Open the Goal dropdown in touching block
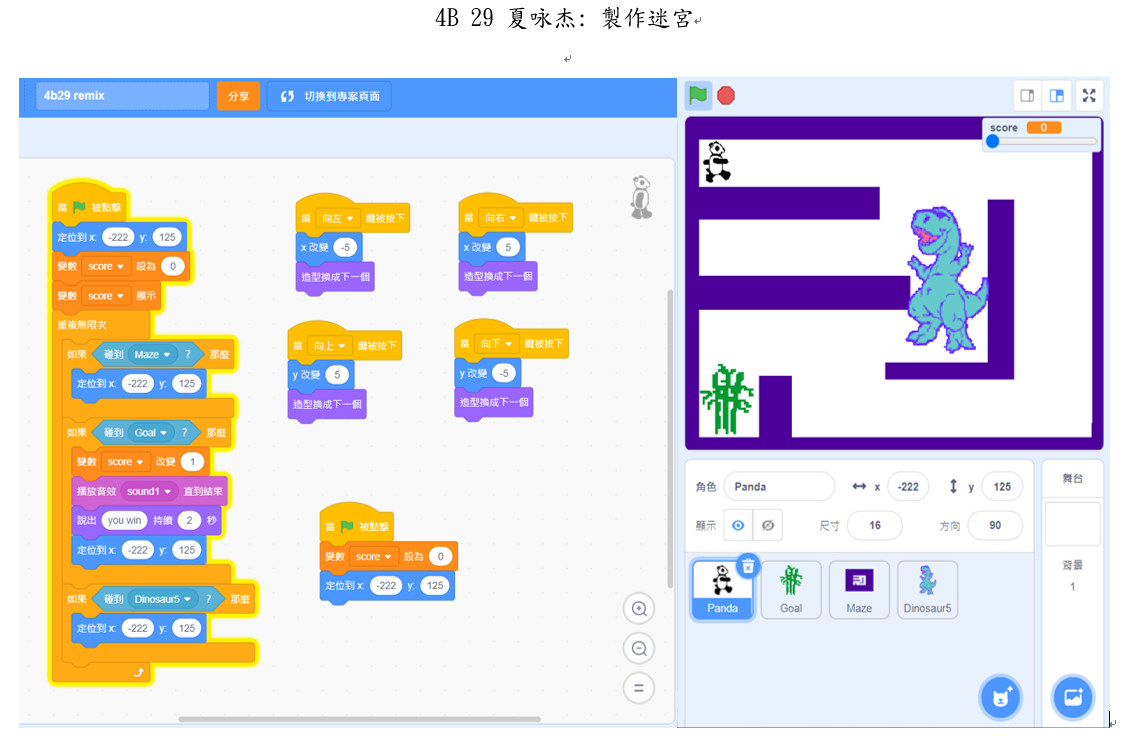Viewport: 1129px width, 736px height. click(x=150, y=433)
